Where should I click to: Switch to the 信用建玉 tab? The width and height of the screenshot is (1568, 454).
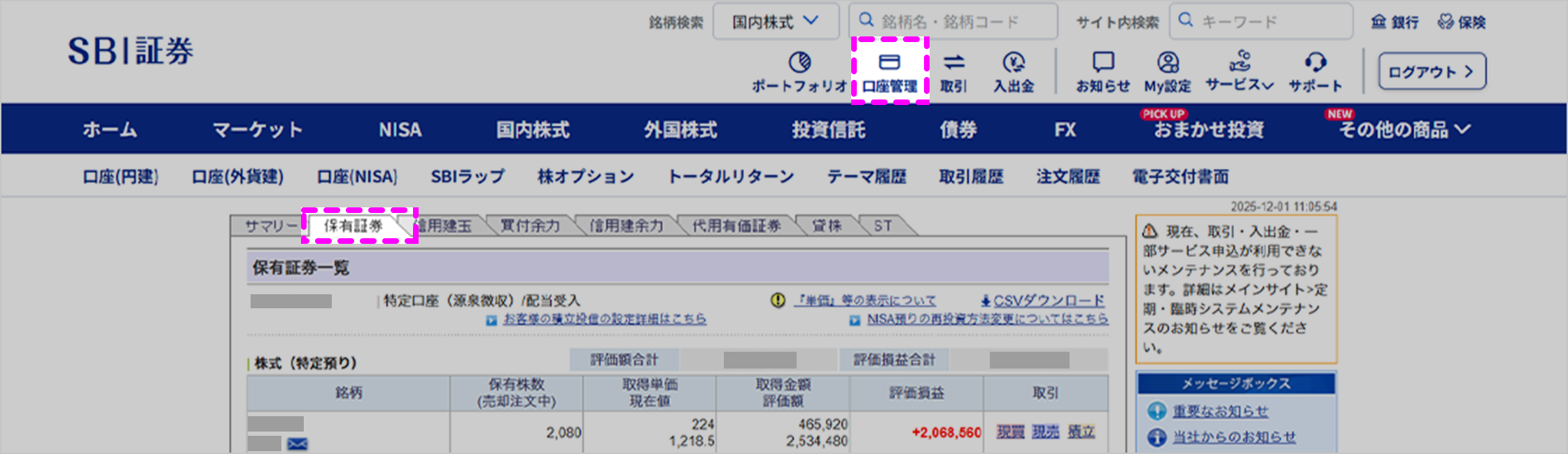click(x=445, y=226)
